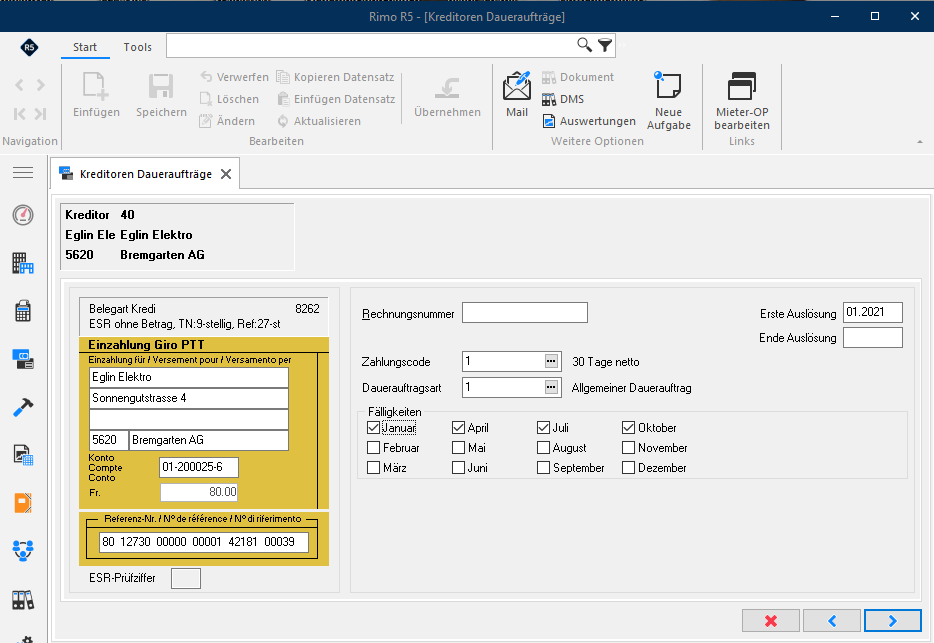Enable the Dezember due month
The image size is (934, 643).
pos(628,468)
